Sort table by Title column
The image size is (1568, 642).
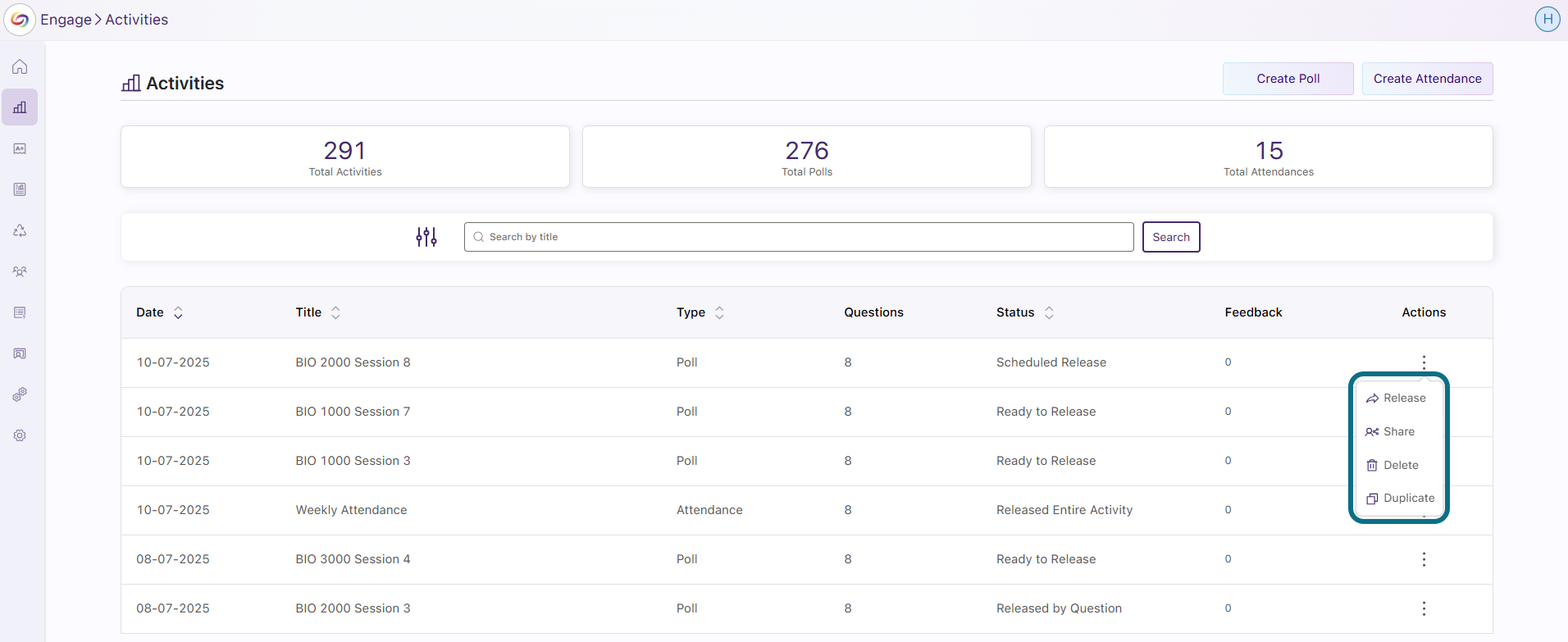click(335, 312)
